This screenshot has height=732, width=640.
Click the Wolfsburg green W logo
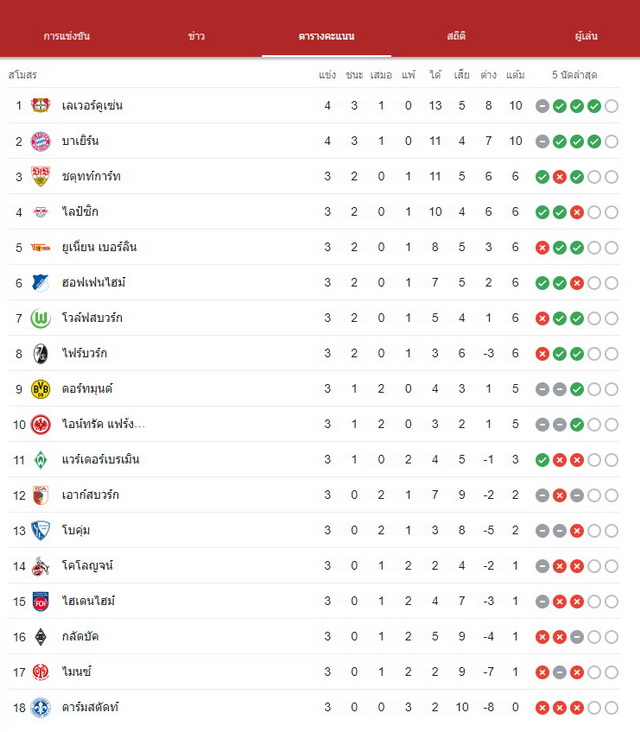(x=41, y=318)
